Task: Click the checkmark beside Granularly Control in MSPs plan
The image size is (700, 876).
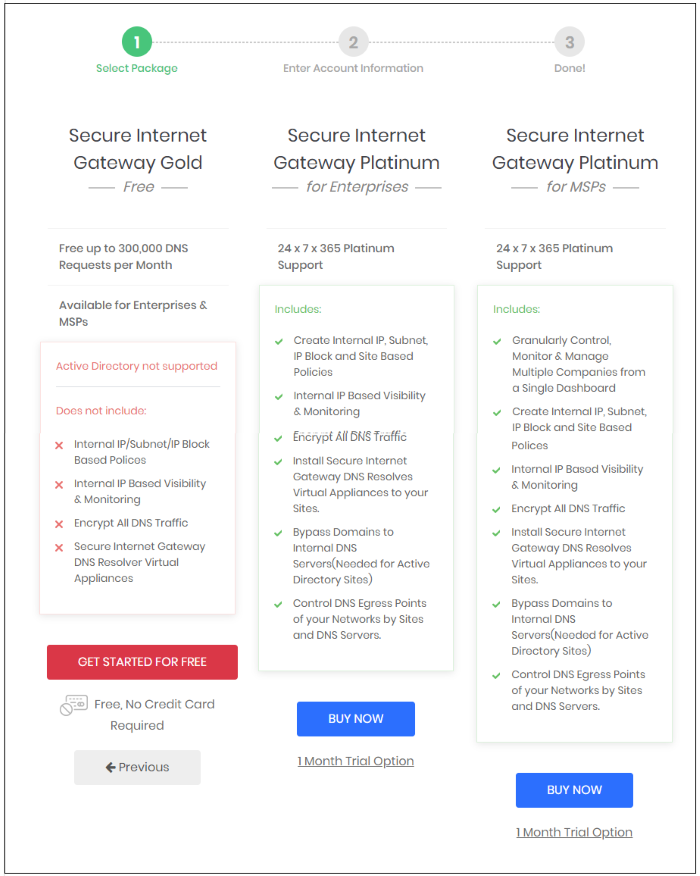Action: [x=497, y=341]
